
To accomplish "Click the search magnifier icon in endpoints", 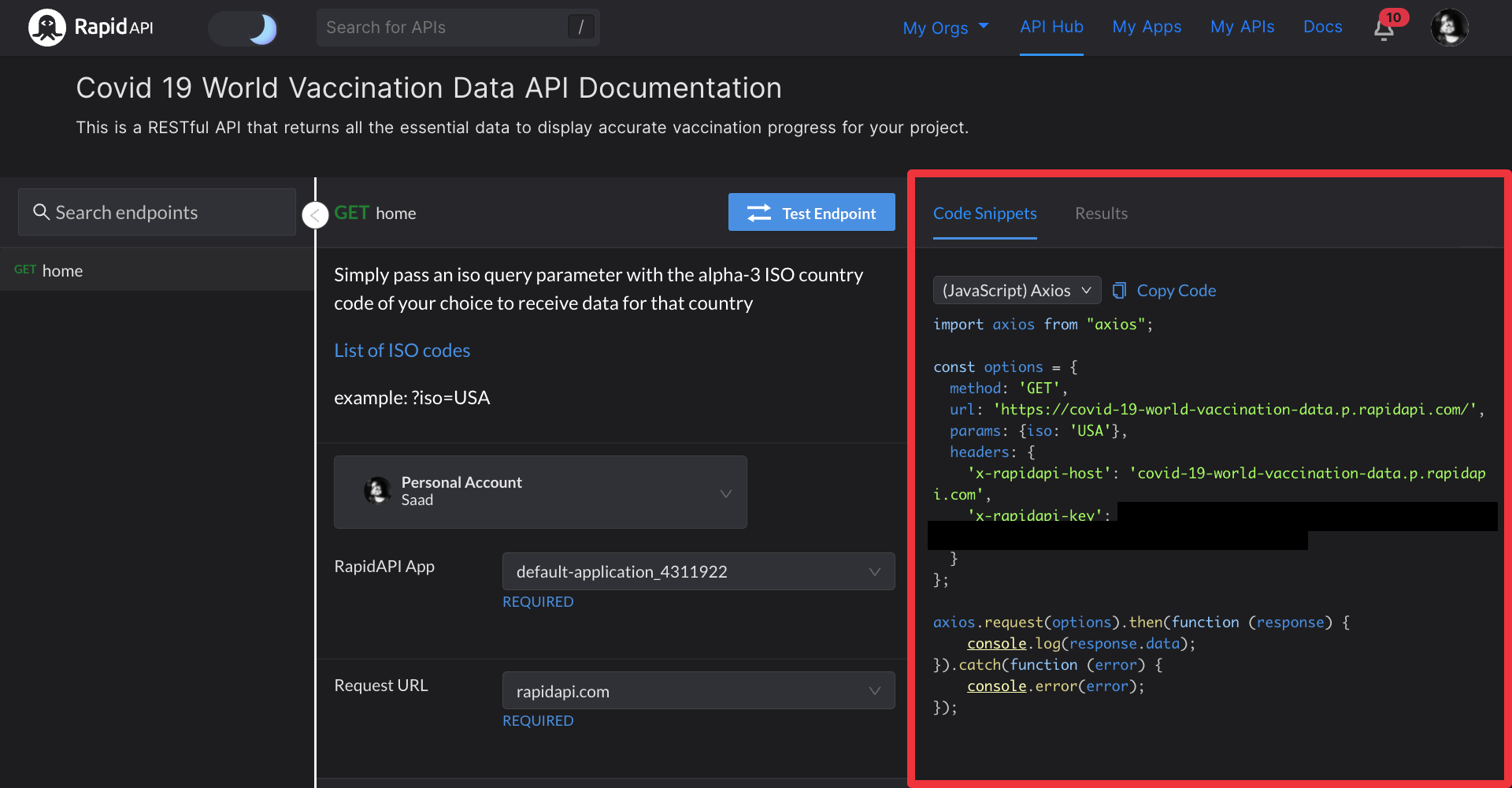I will pyautogui.click(x=41, y=212).
